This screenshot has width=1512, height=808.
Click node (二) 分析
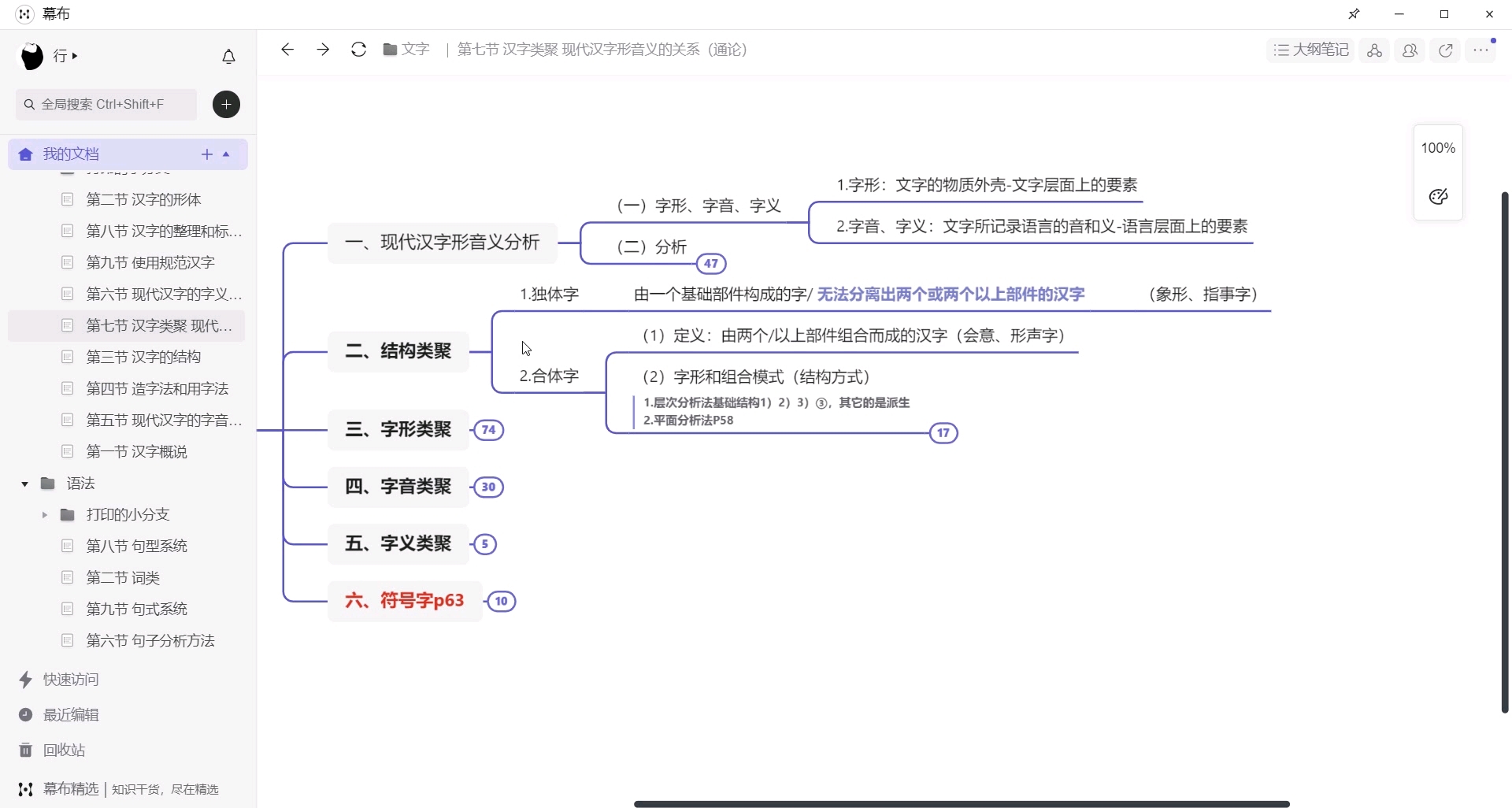coord(652,247)
